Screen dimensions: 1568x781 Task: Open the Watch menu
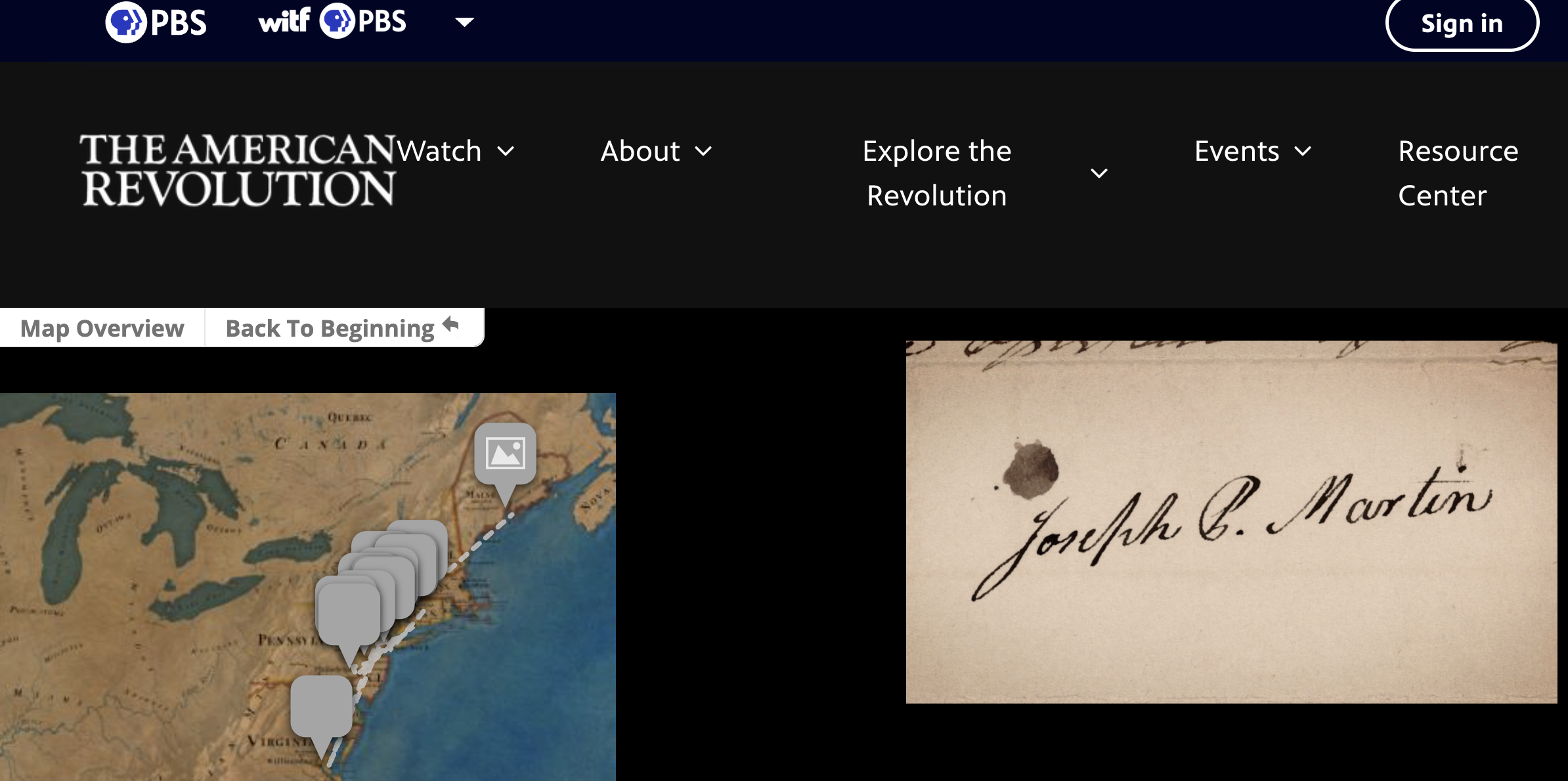pyautogui.click(x=440, y=151)
